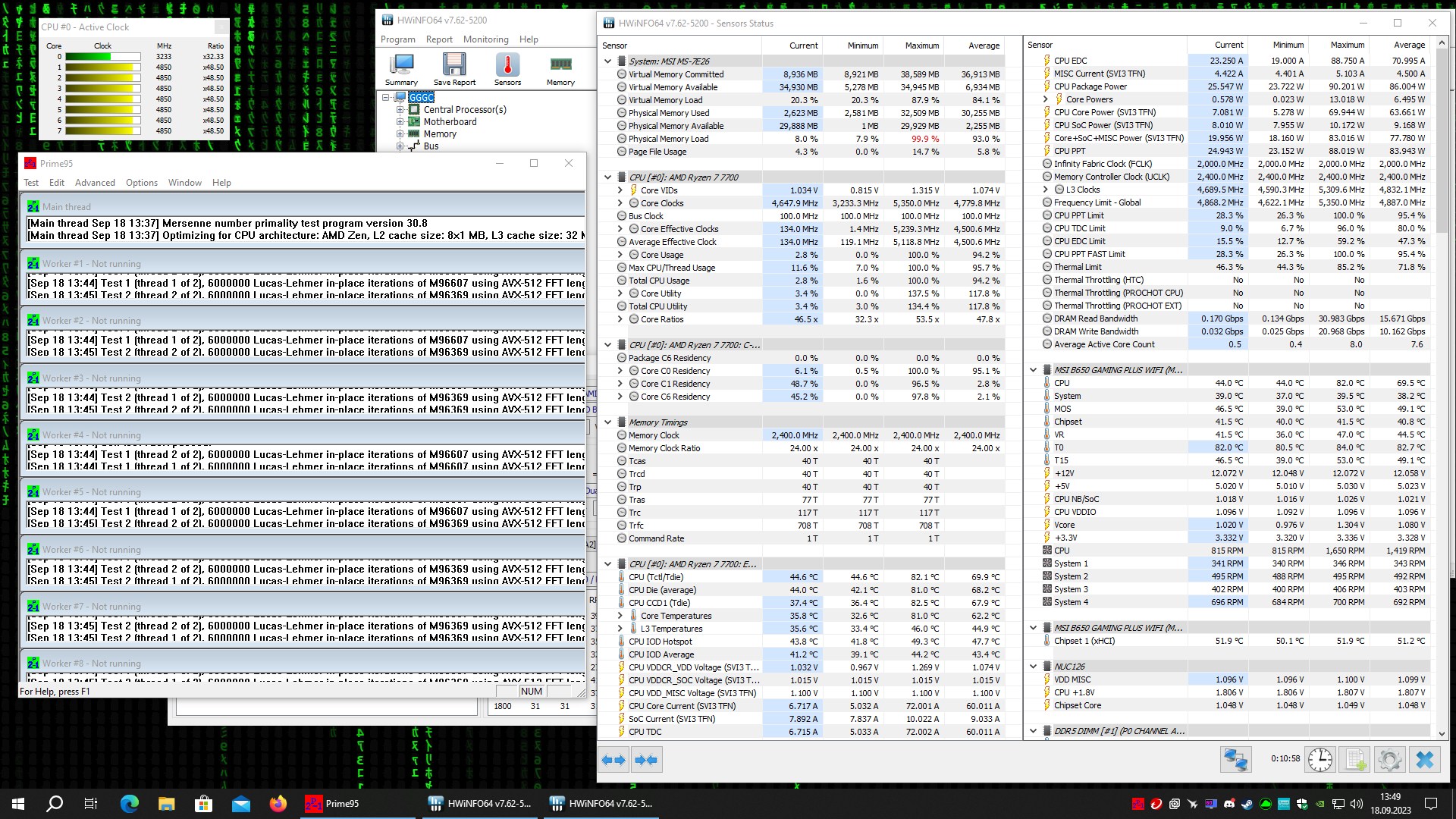Image resolution: width=1456 pixels, height=819 pixels.
Task: Open Windows Start menu
Action: 18,804
